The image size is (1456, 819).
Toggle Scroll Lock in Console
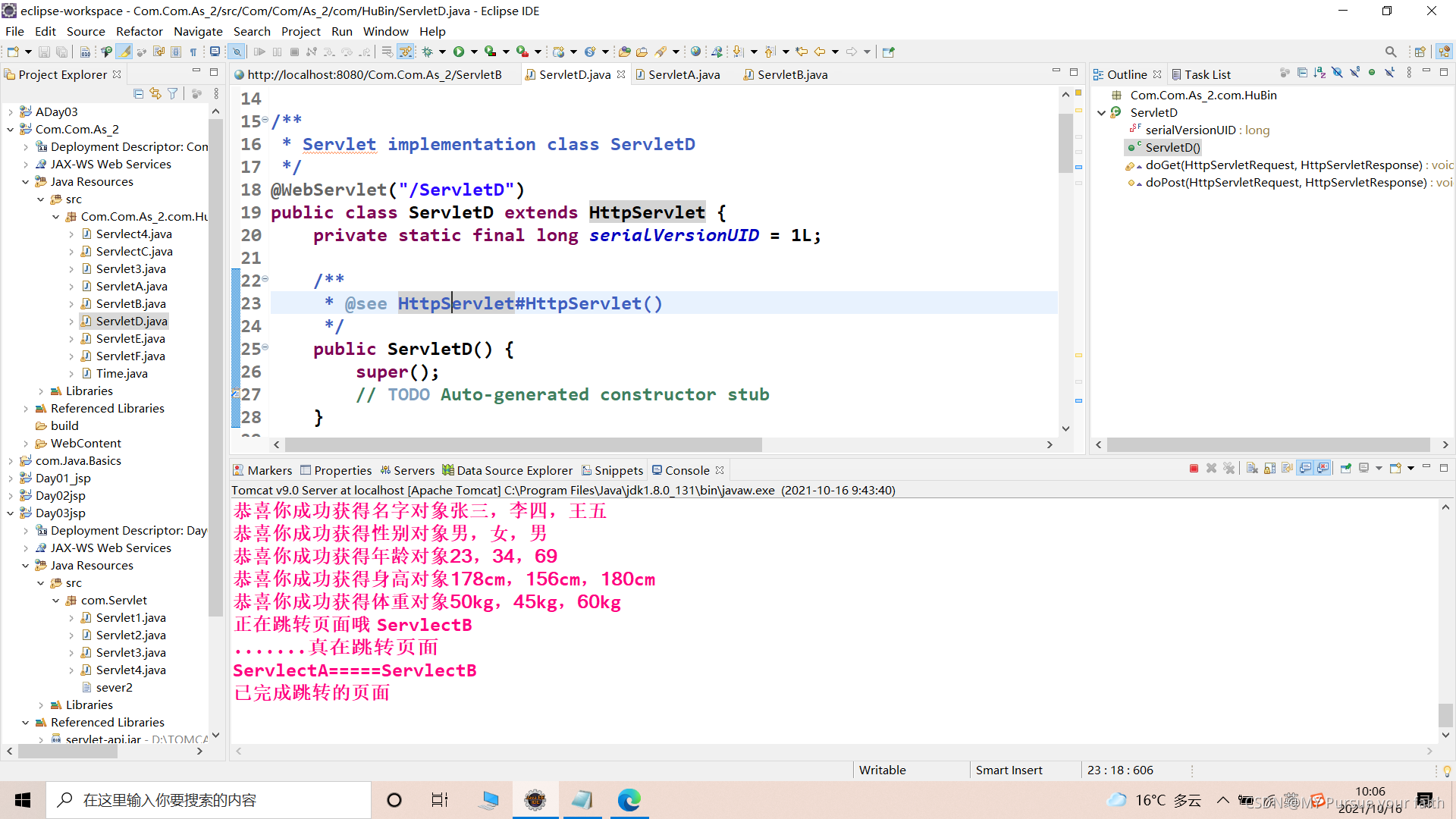[1269, 469]
